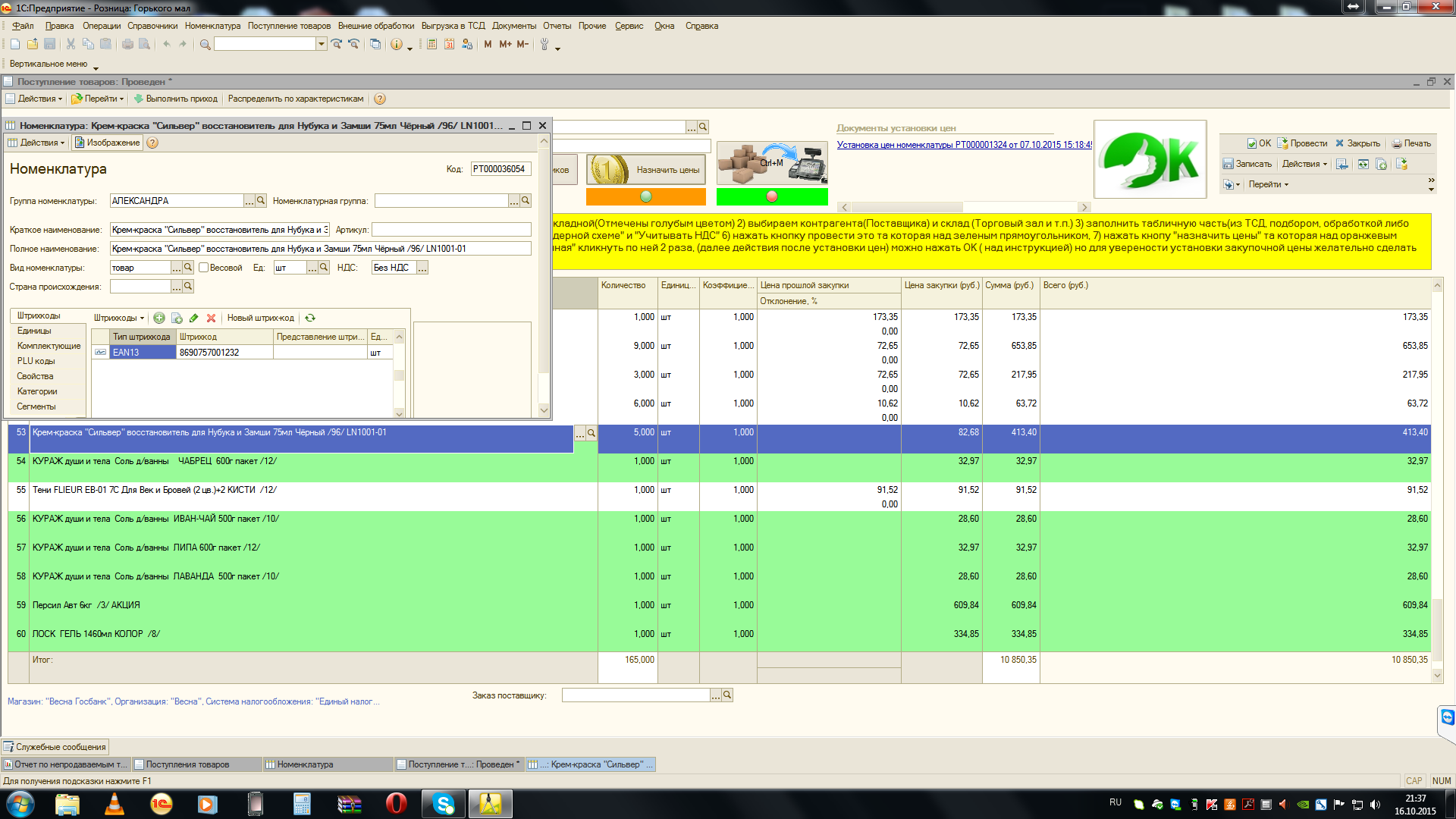The height and width of the screenshot is (819, 1456).
Task: Toggle the red circle indicator on green bar
Action: coord(772,196)
